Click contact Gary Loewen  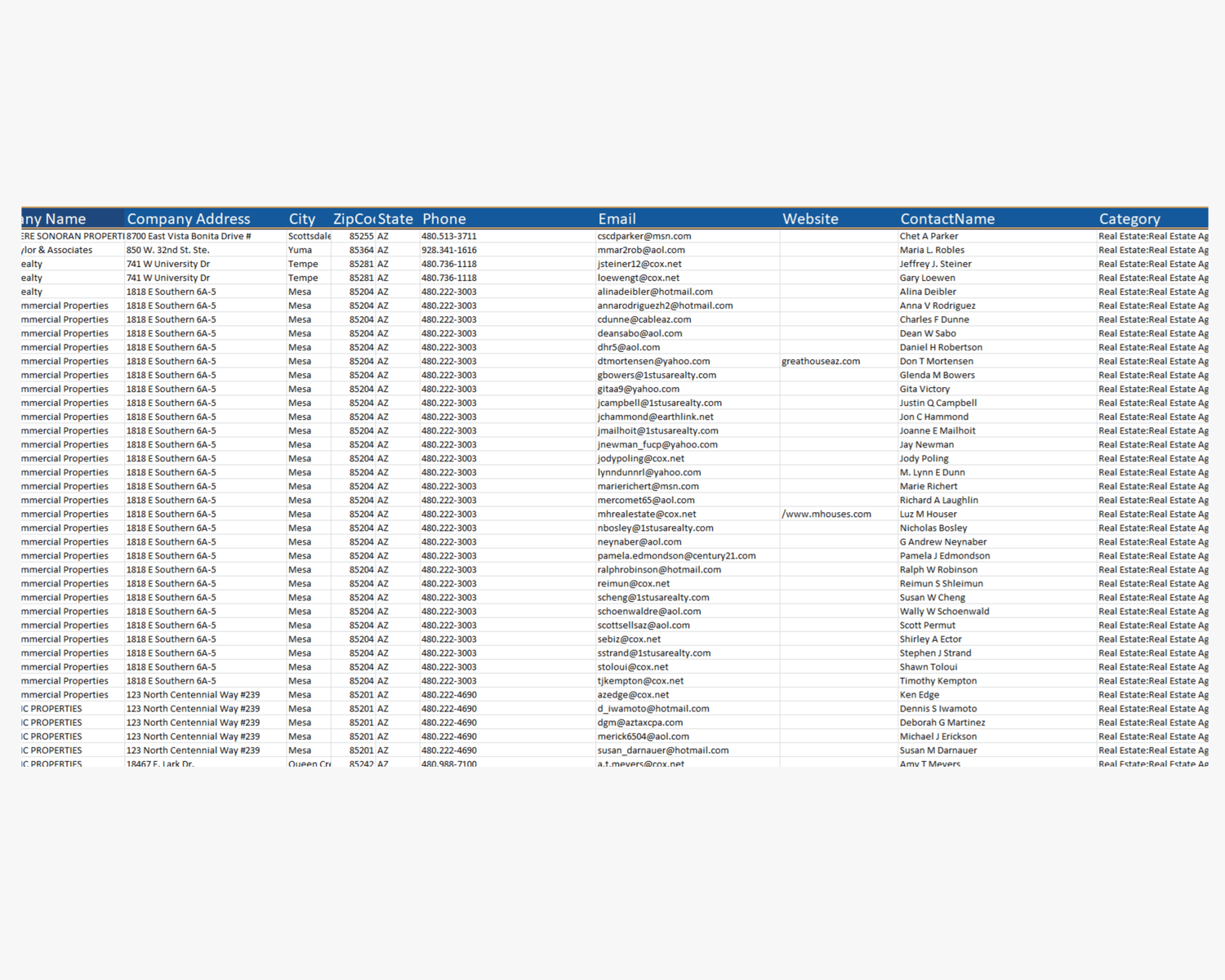click(x=928, y=278)
